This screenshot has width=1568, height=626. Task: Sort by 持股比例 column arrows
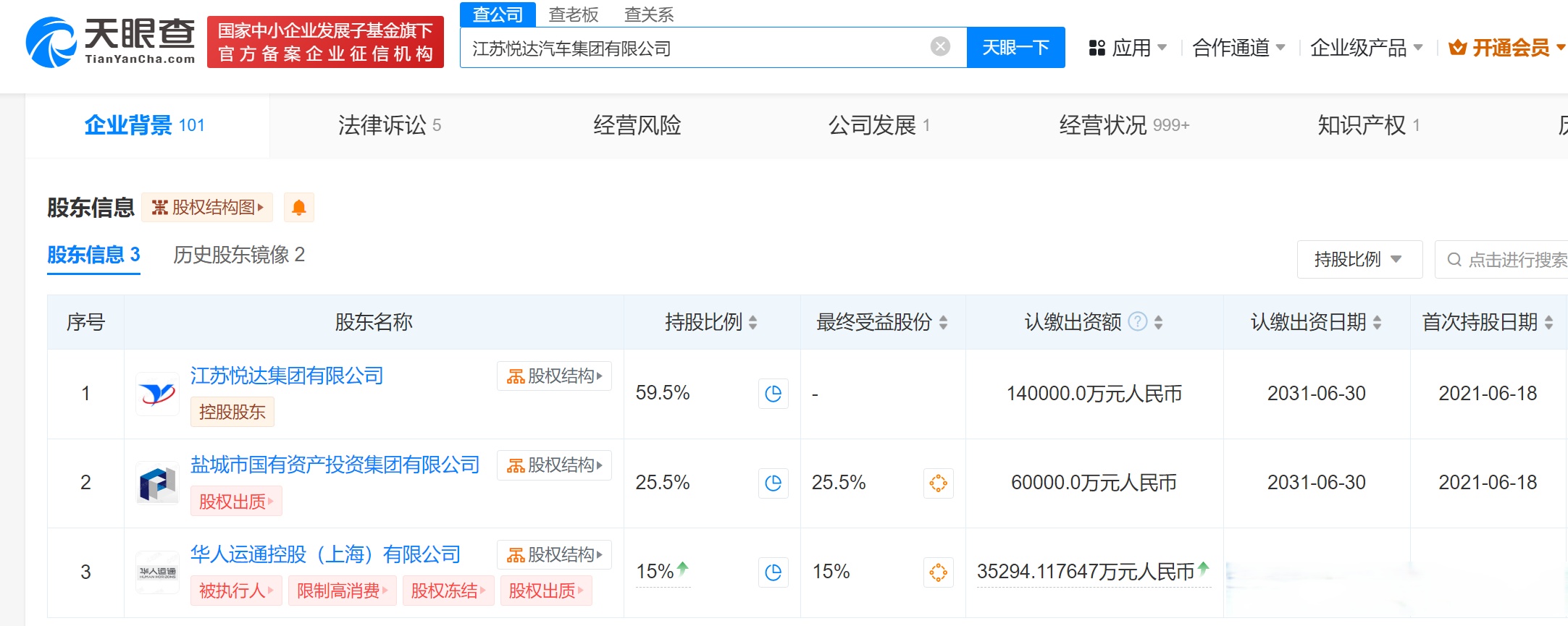(753, 322)
